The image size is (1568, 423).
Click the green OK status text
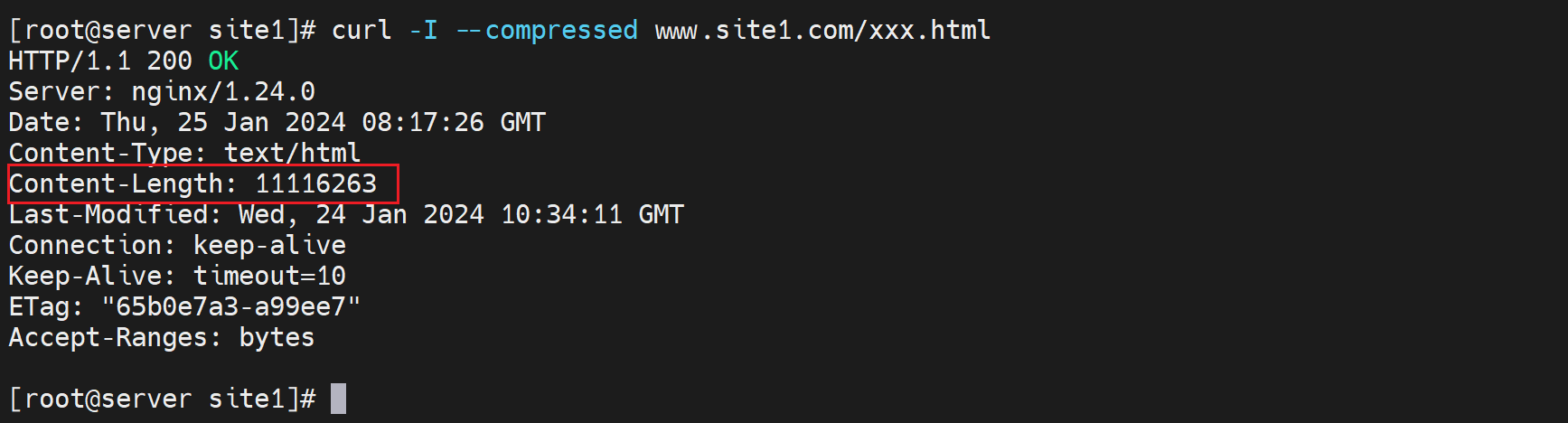[223, 61]
